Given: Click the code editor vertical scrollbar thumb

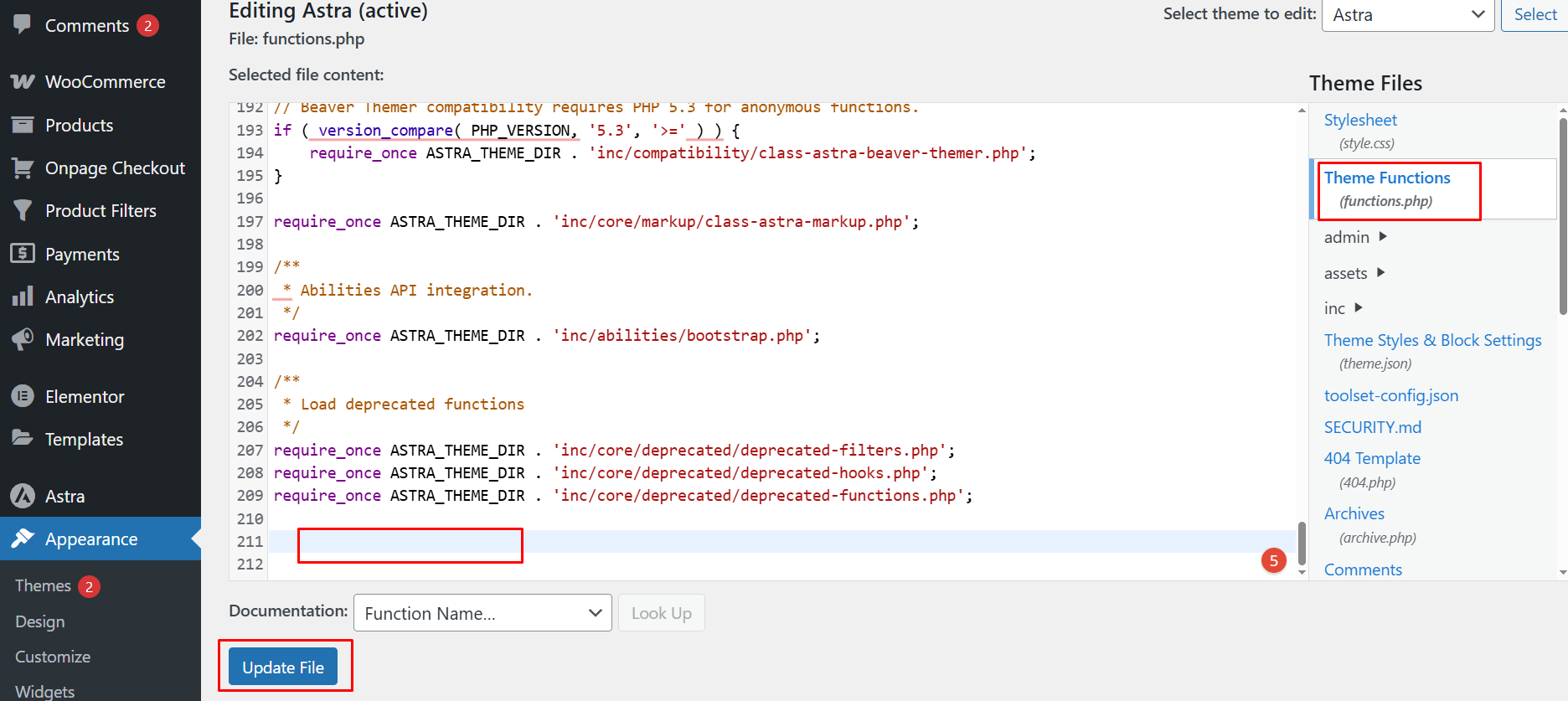Looking at the screenshot, I should click(1302, 544).
